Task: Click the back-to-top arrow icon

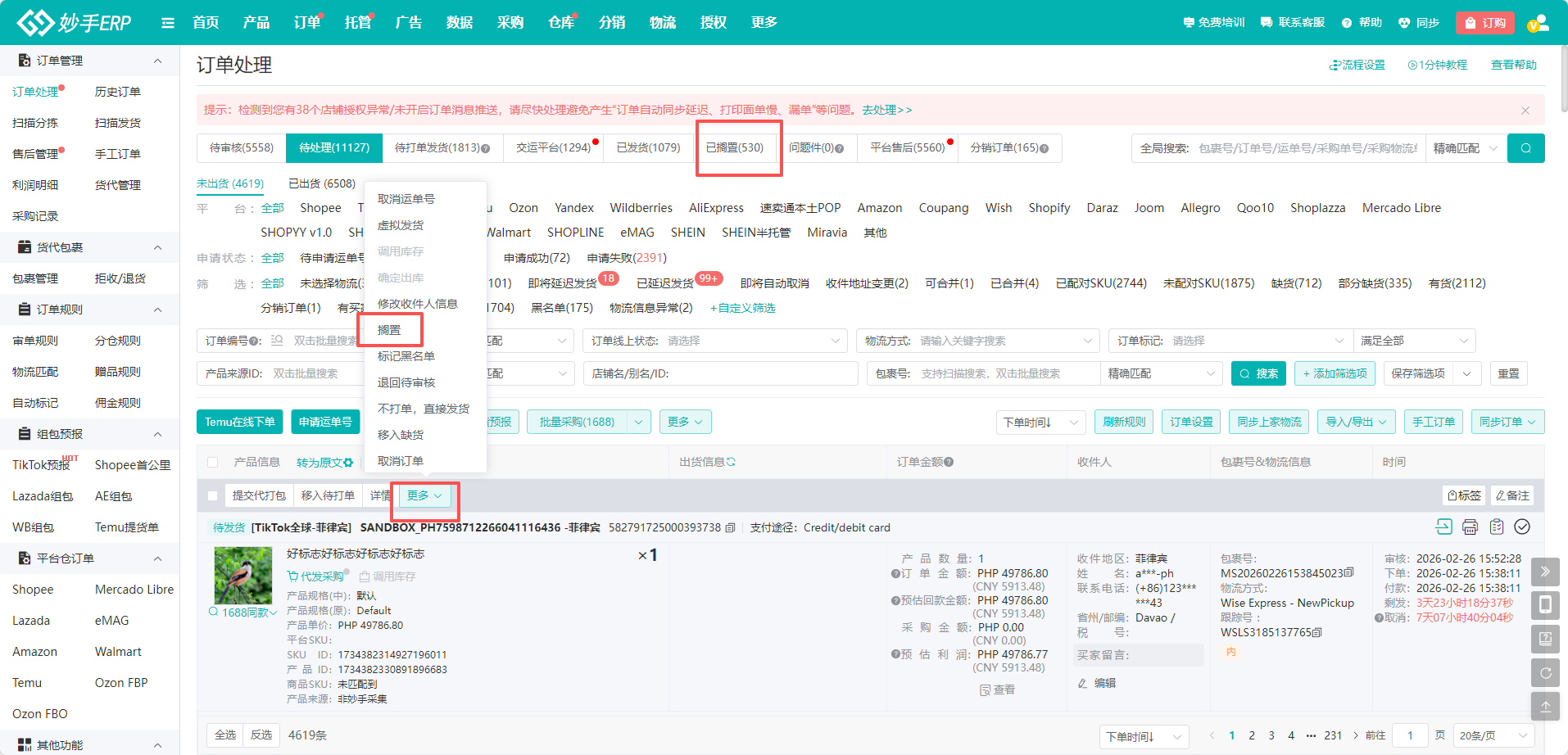Action: (x=1545, y=706)
